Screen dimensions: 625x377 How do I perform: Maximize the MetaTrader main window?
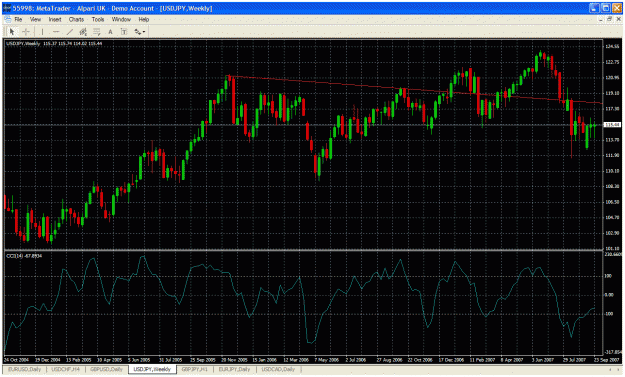[605, 8]
